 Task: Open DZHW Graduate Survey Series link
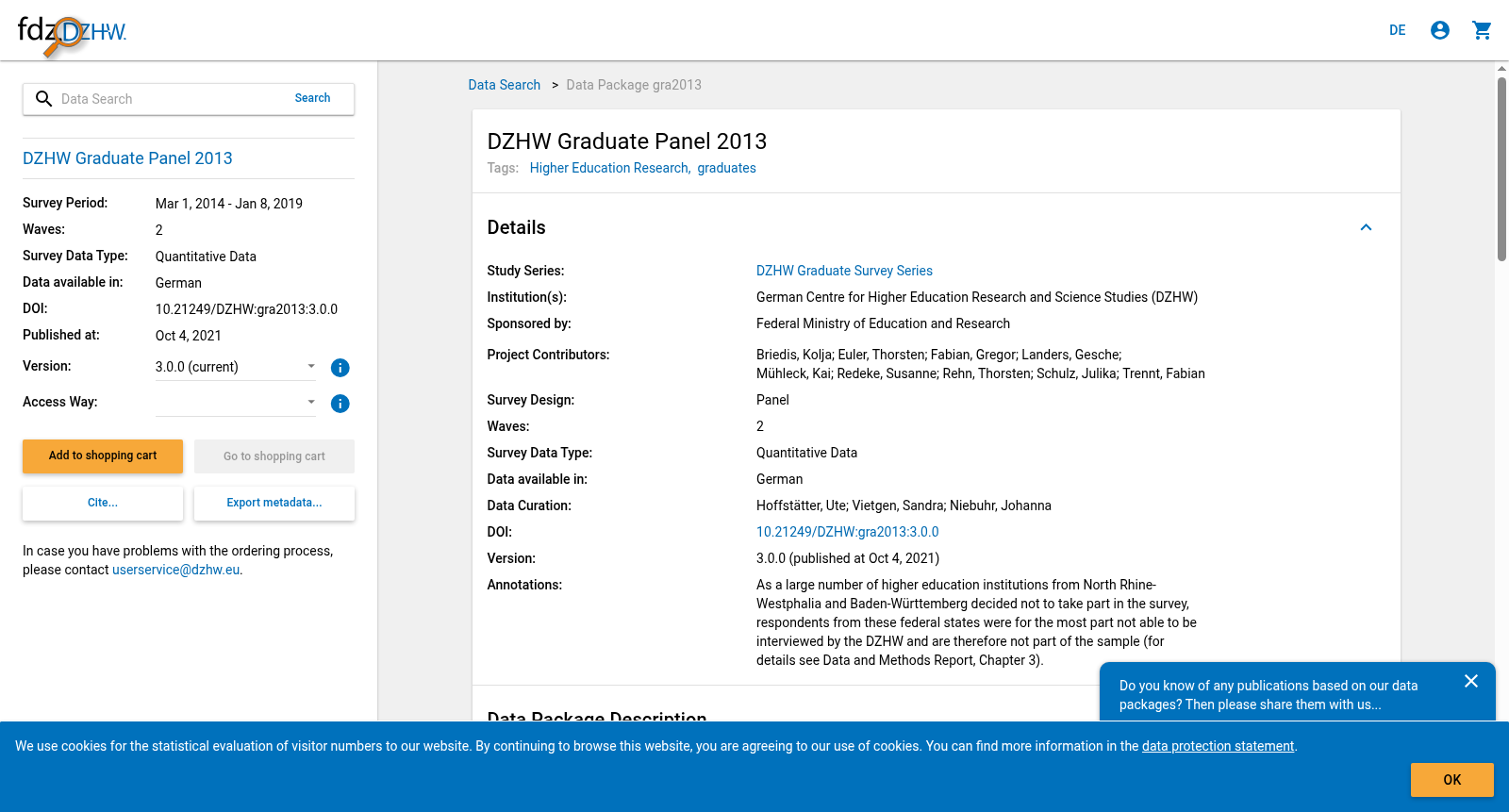click(844, 271)
